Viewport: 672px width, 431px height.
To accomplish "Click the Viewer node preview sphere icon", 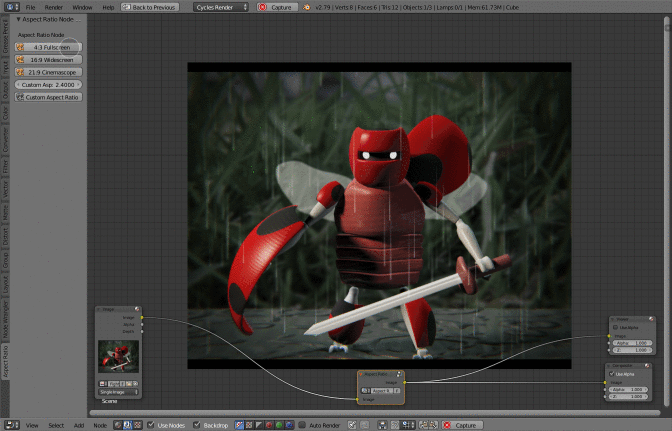I will 651,319.
